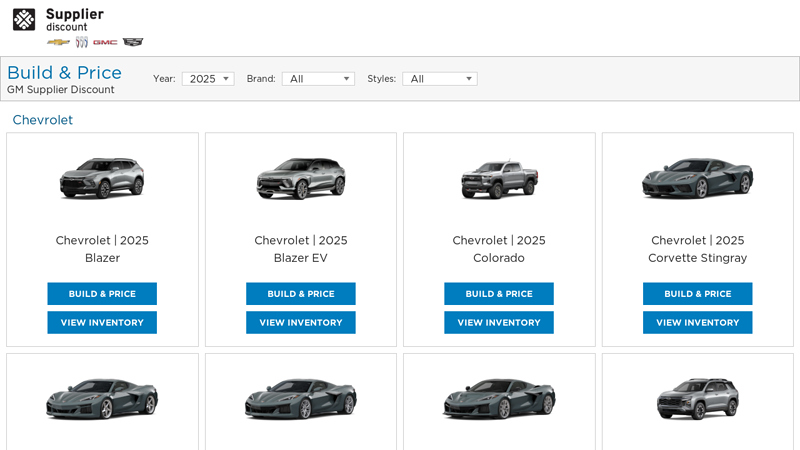Image resolution: width=800 pixels, height=450 pixels.
Task: Click the Blazer EV model name text
Action: [301, 258]
